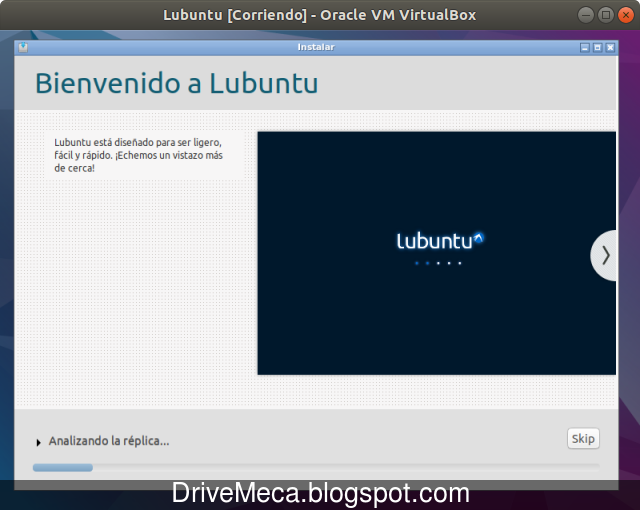
Task: Click the installer icon in Instalar title bar
Action: point(23,47)
